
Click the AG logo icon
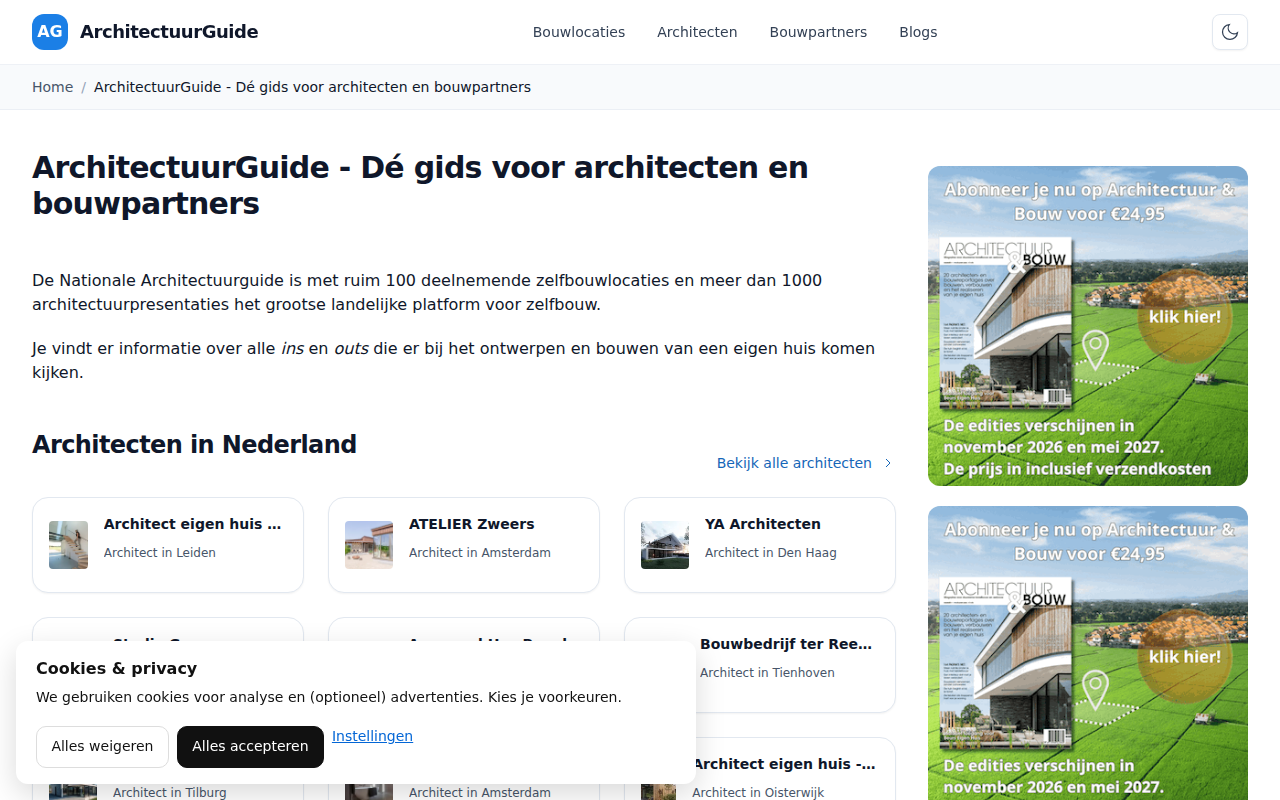tap(50, 32)
